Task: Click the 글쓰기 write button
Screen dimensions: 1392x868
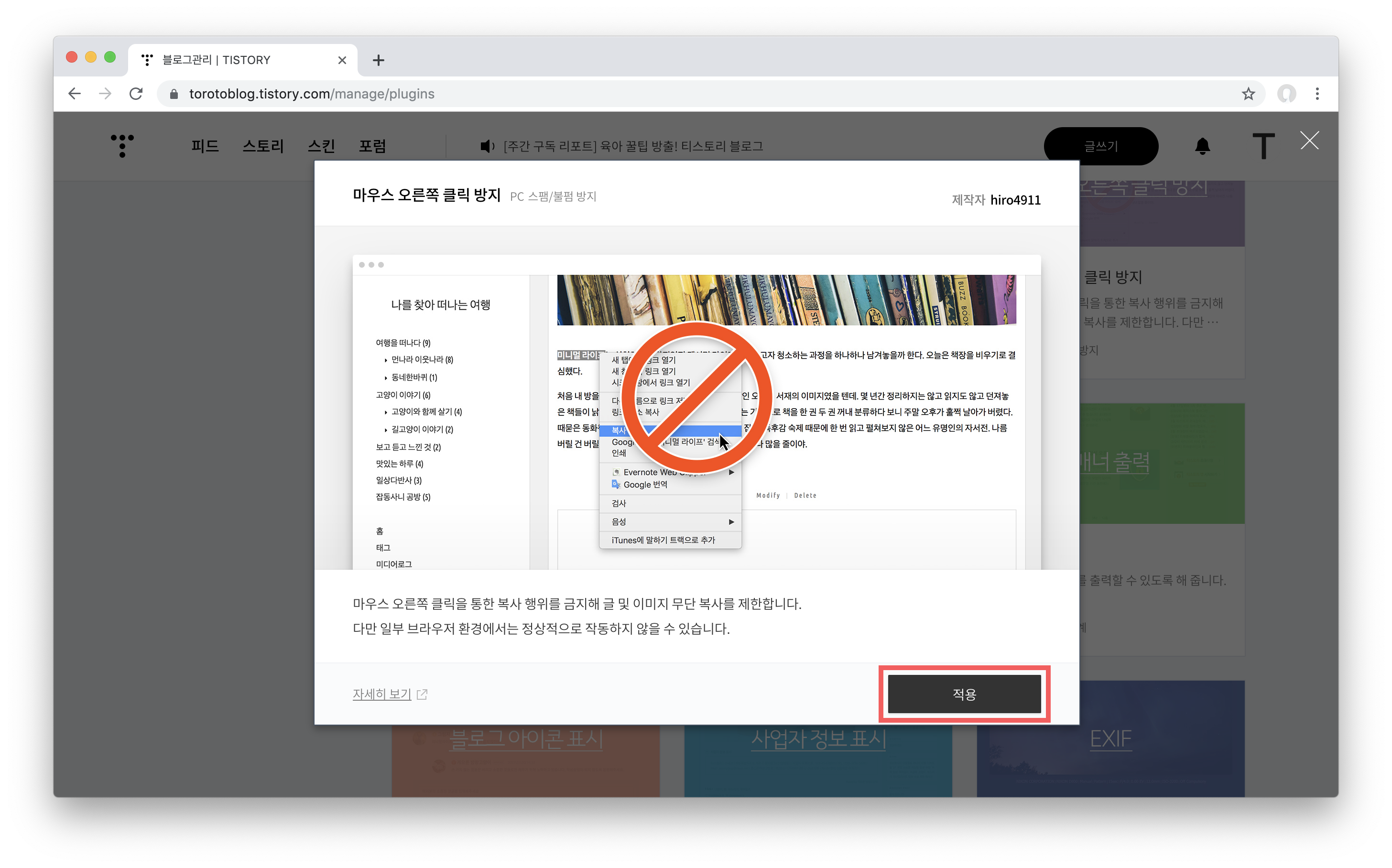Action: 1100,146
